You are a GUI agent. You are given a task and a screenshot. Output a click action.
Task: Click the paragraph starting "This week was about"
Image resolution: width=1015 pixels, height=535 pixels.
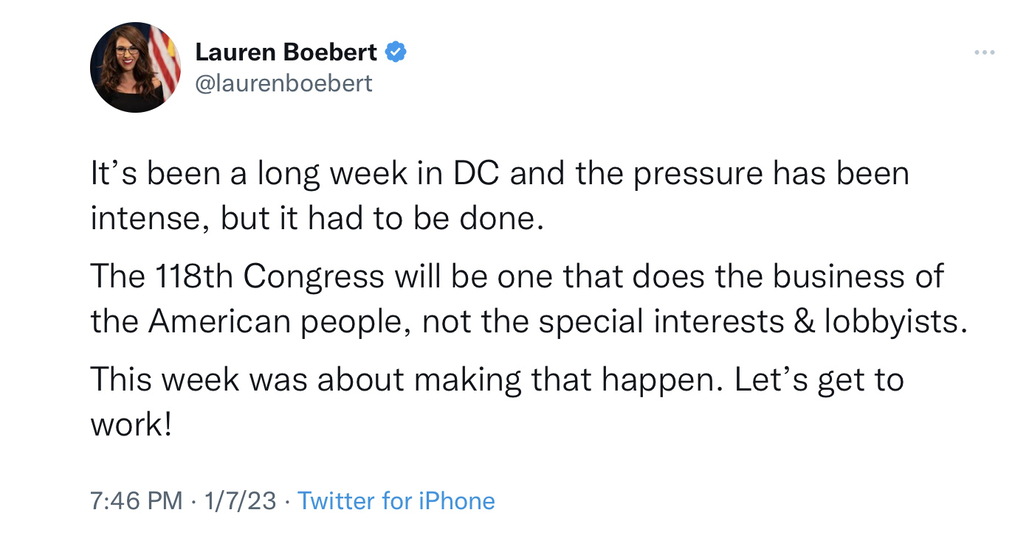coord(497,402)
